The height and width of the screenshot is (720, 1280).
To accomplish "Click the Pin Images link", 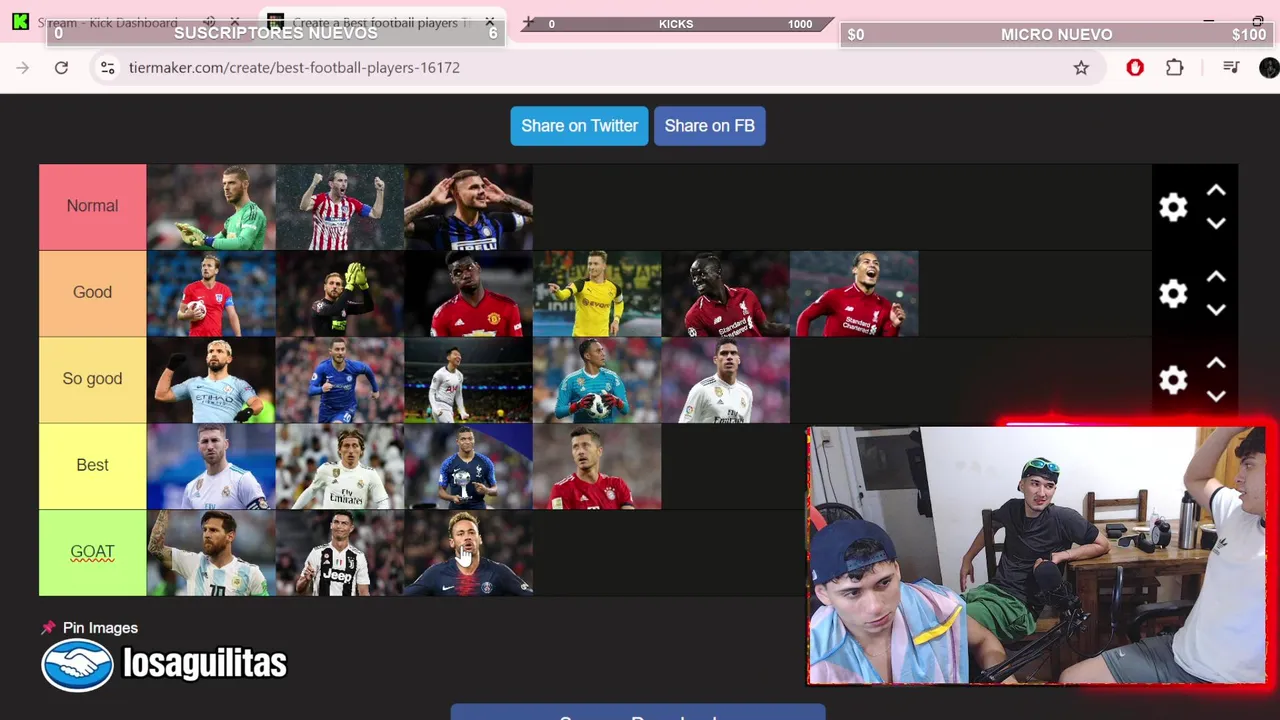I will click(x=100, y=628).
